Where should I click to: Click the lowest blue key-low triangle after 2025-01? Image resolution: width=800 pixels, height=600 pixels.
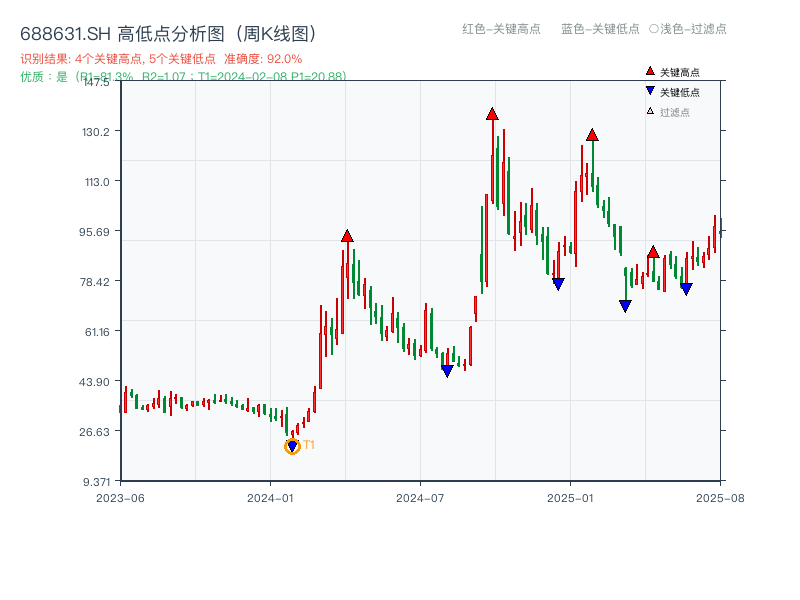point(624,305)
